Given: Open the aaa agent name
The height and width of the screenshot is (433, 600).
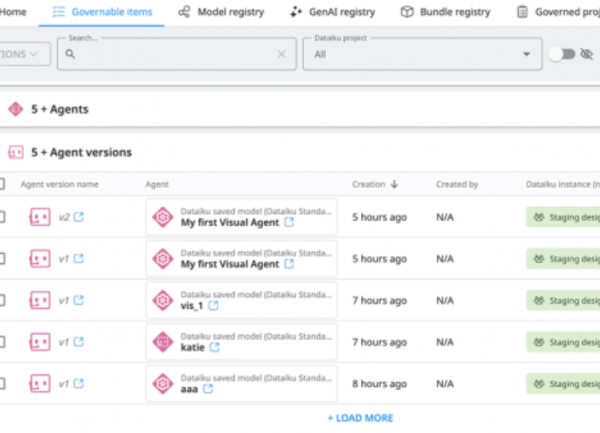Looking at the screenshot, I should click(189, 389).
